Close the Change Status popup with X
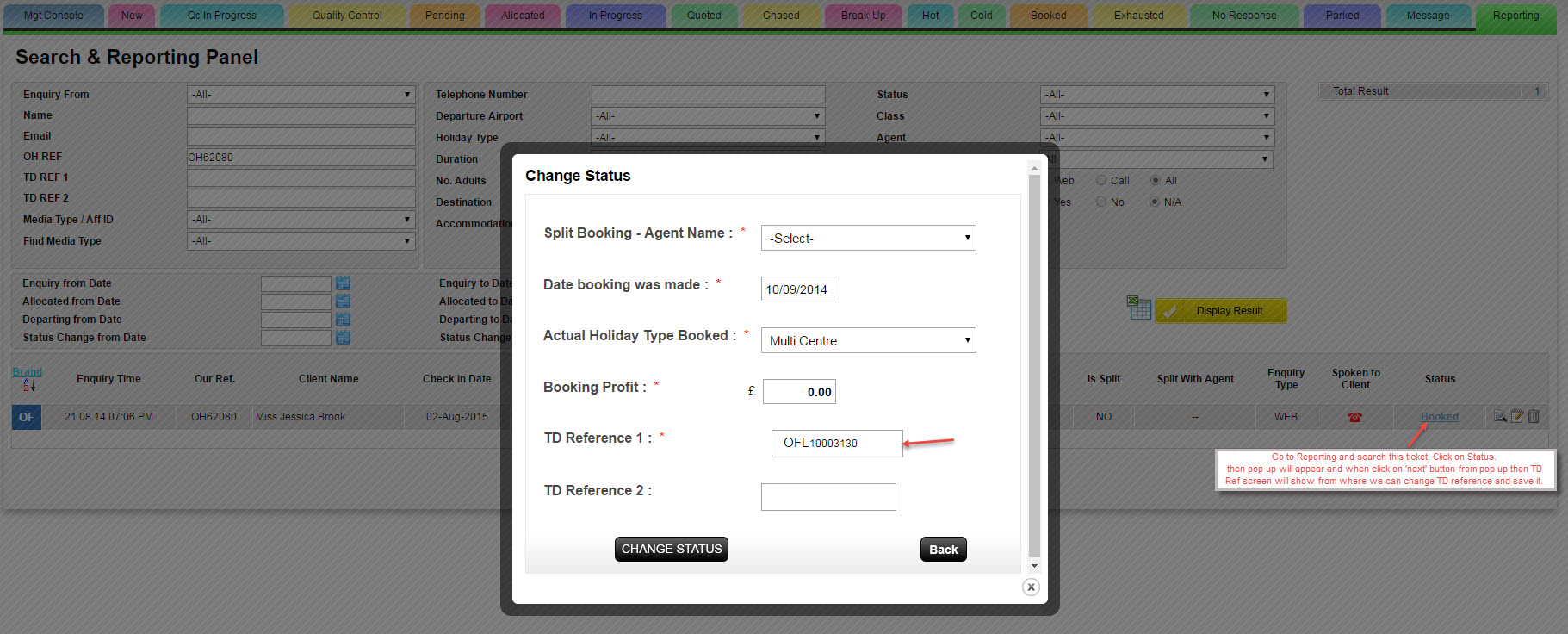1568x634 pixels. pyautogui.click(x=1031, y=587)
